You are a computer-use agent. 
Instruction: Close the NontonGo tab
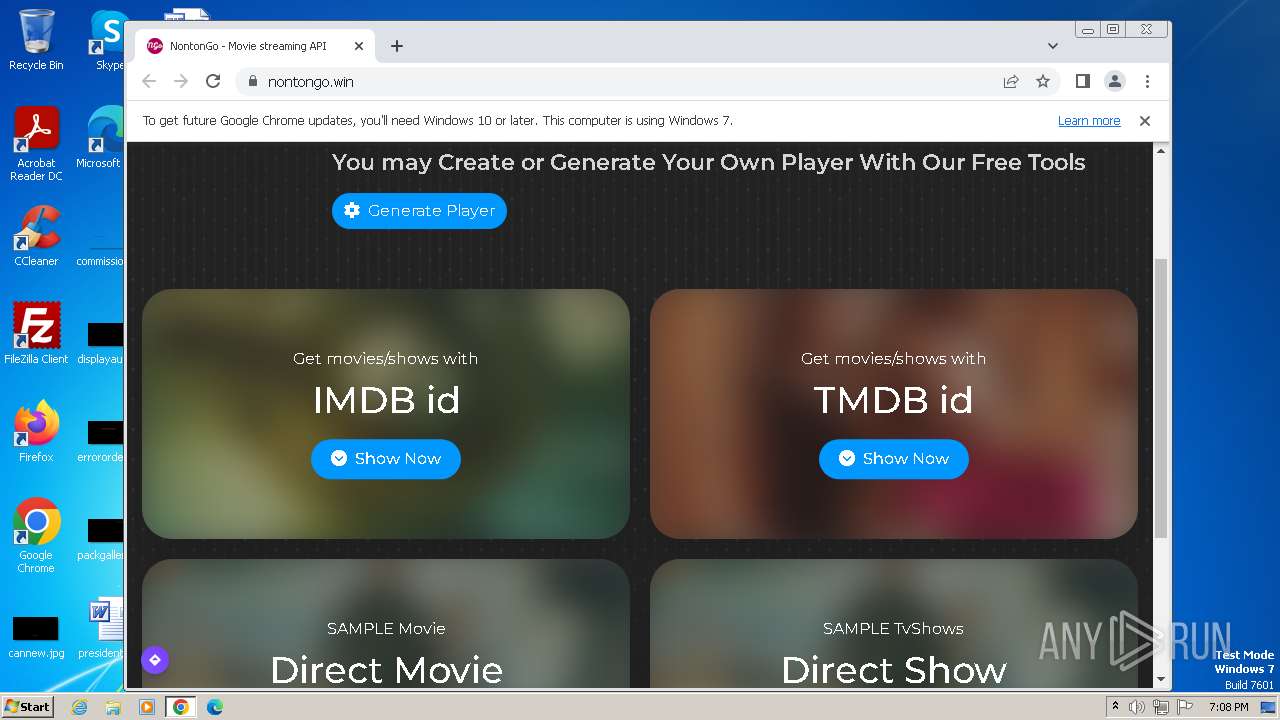point(359,46)
